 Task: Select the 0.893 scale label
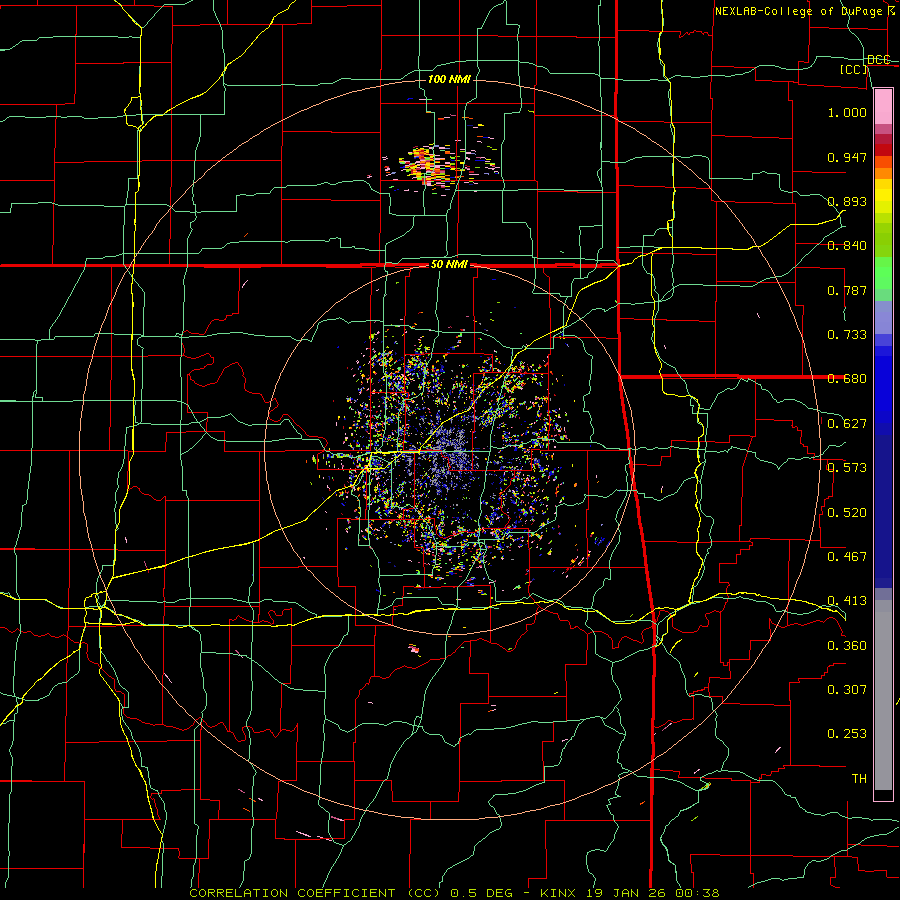(x=847, y=201)
